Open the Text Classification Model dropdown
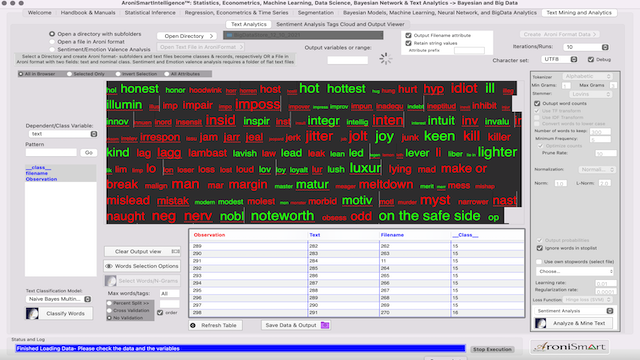The image size is (640, 360). 58,299
